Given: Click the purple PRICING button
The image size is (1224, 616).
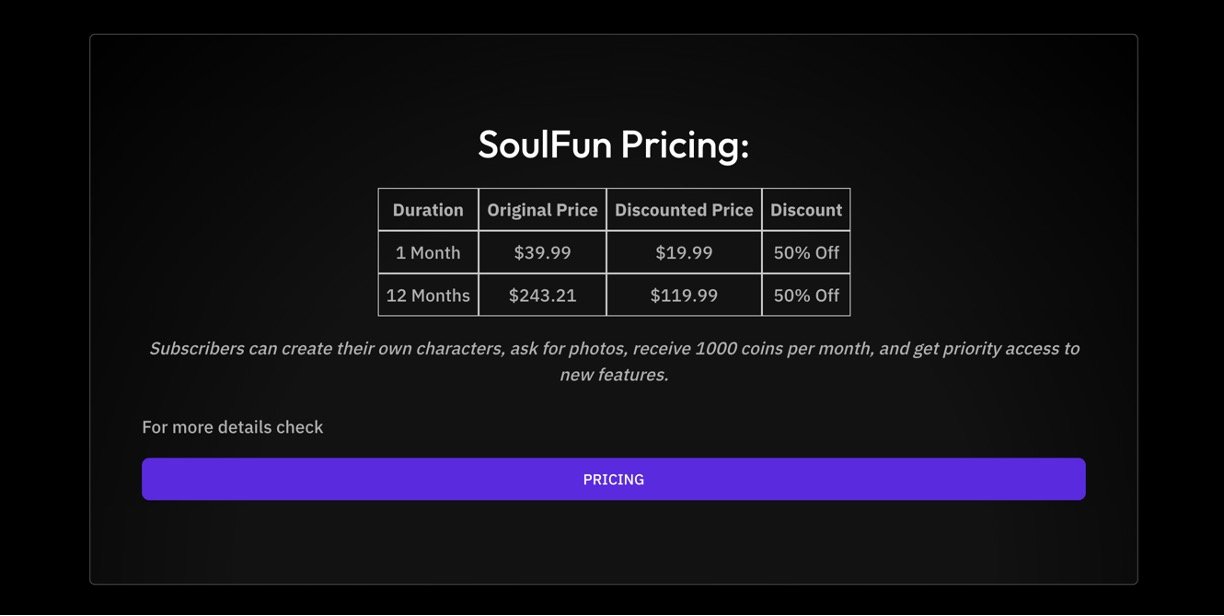Looking at the screenshot, I should pos(613,479).
